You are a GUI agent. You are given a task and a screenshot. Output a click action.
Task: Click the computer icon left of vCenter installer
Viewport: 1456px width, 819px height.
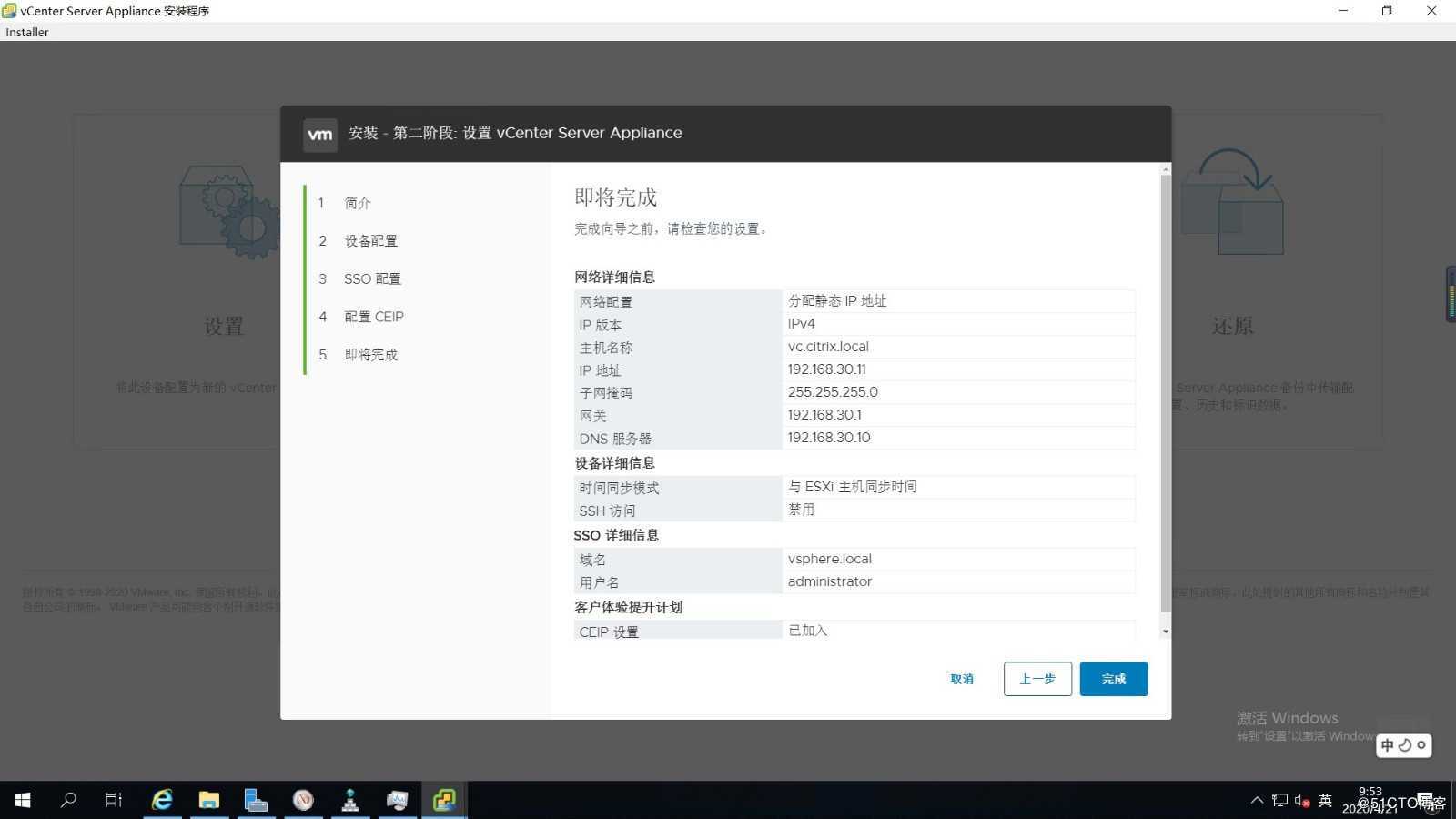(398, 800)
